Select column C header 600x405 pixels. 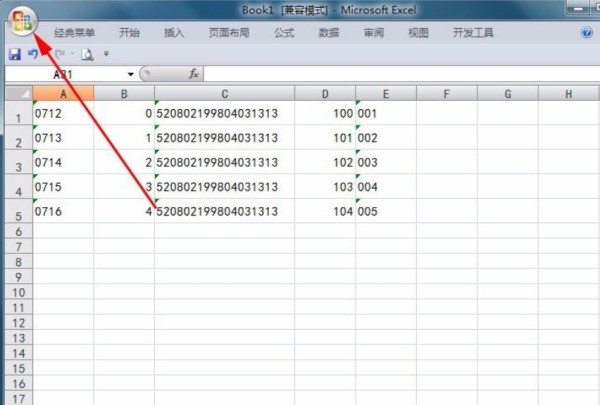[x=225, y=94]
